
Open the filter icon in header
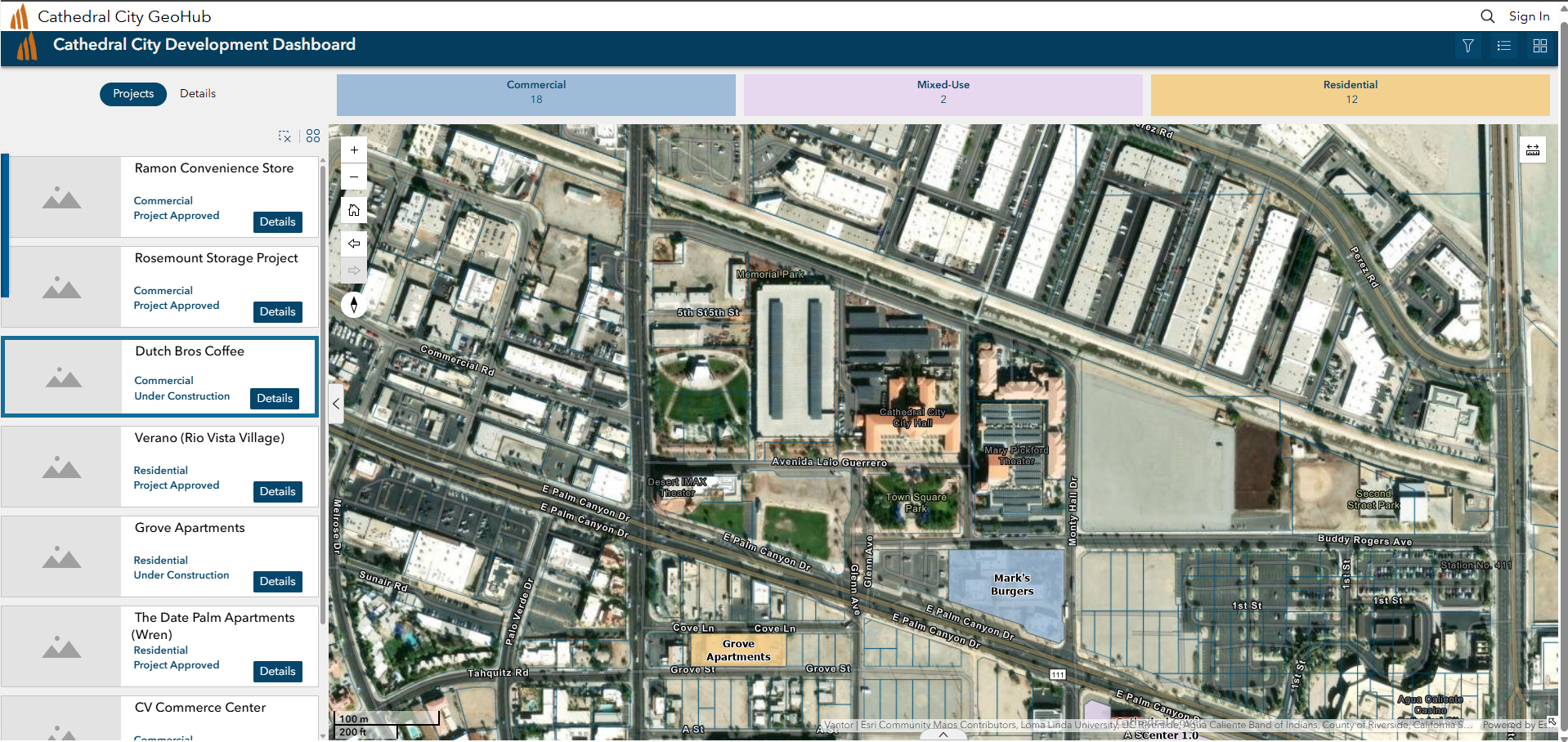point(1468,46)
